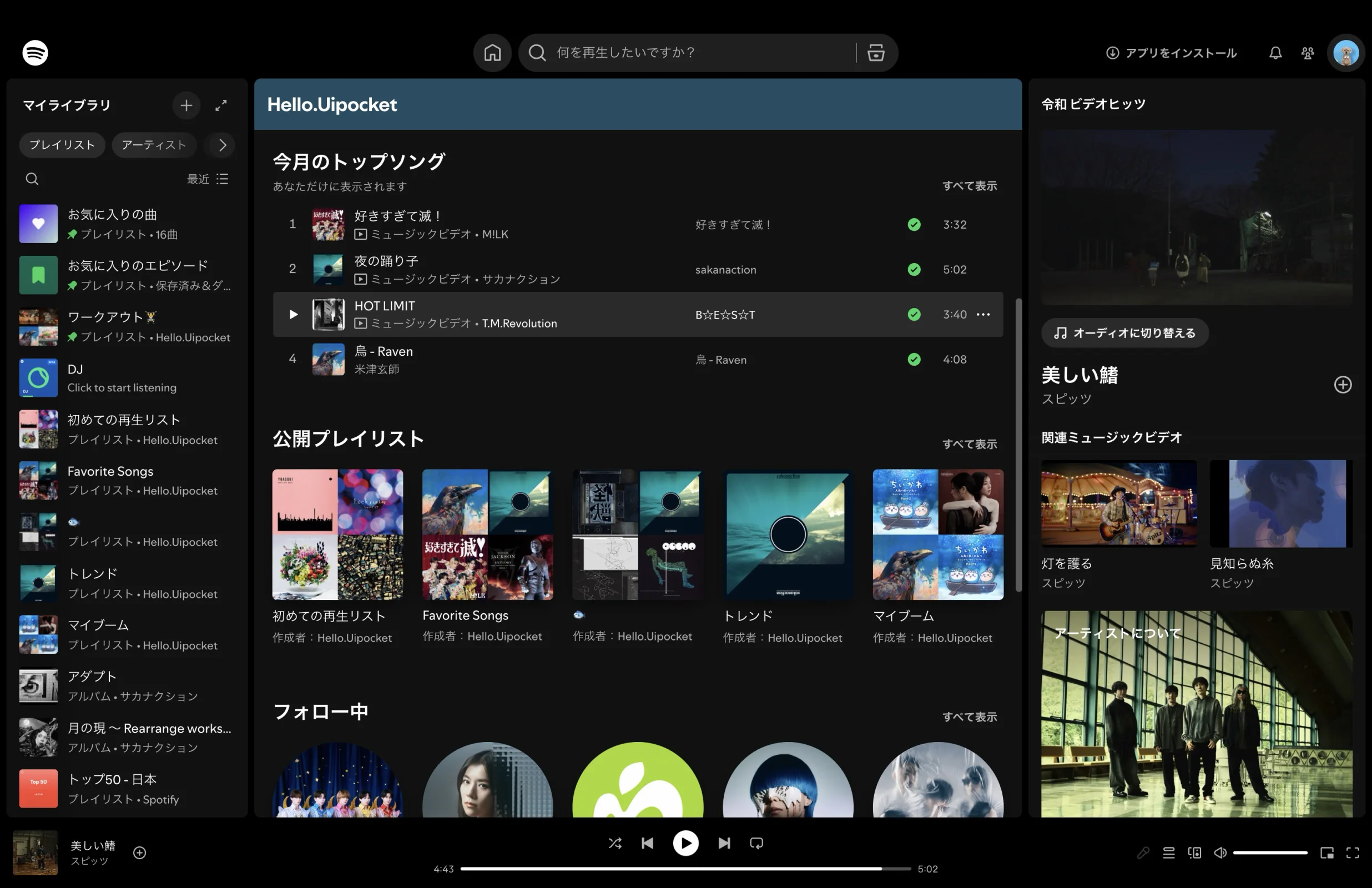This screenshot has height=888, width=1372.
Task: Open 灯を護る related video thumbnail
Action: click(x=1118, y=503)
